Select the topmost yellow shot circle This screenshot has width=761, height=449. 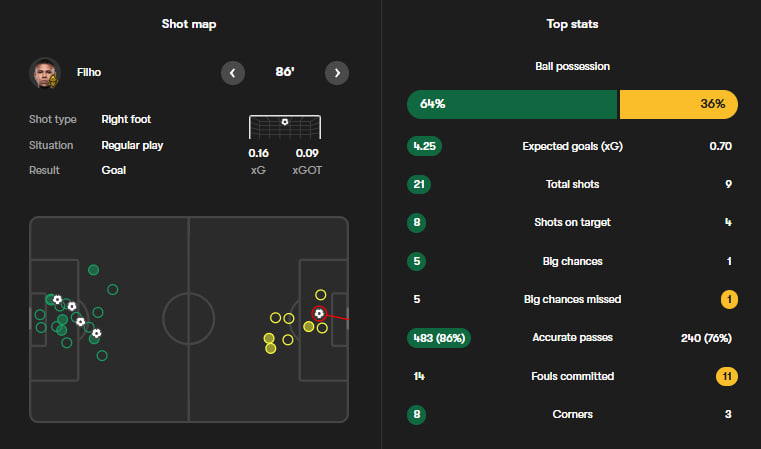320,295
